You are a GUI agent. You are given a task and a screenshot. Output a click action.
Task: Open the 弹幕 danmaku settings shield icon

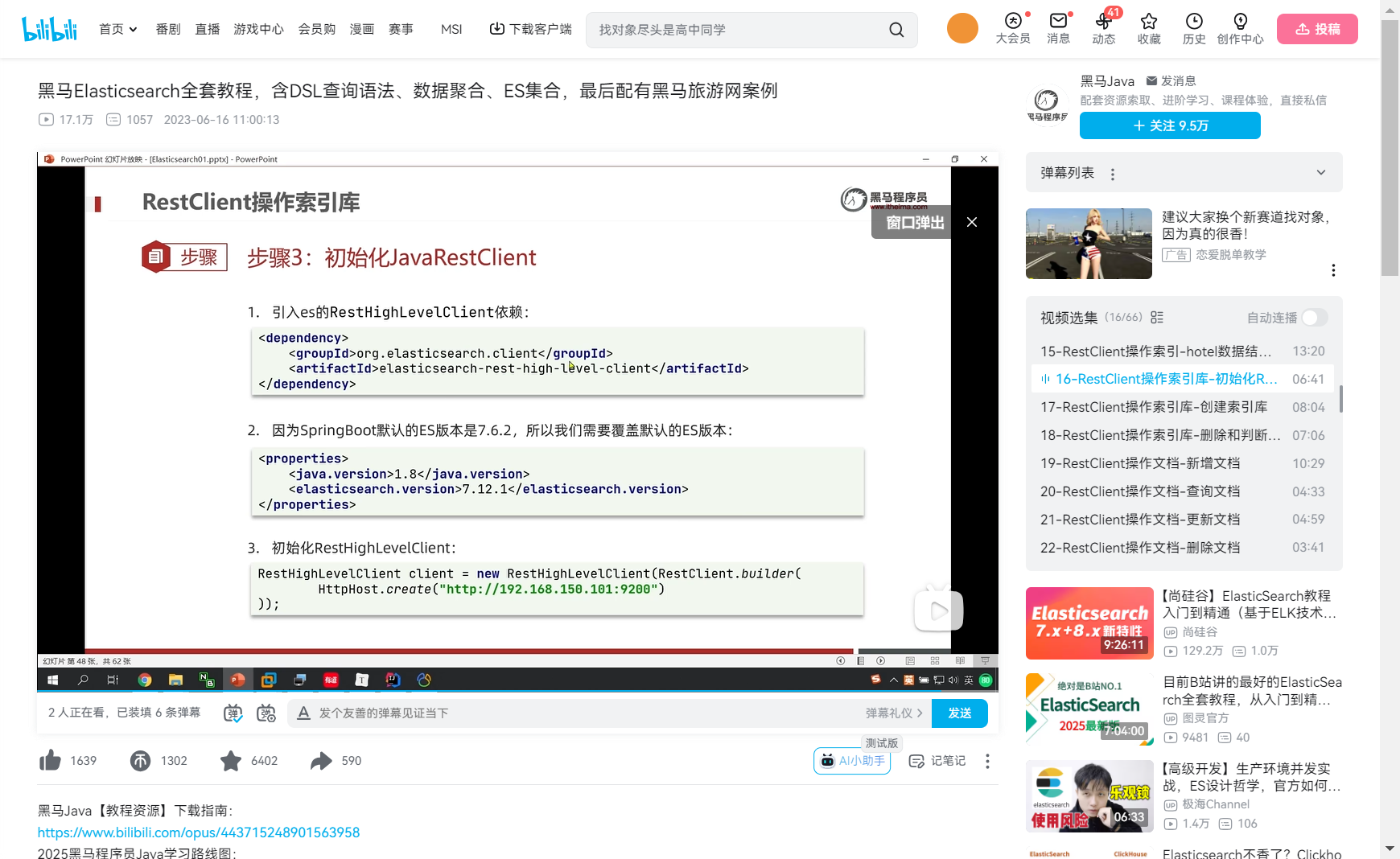click(x=233, y=713)
